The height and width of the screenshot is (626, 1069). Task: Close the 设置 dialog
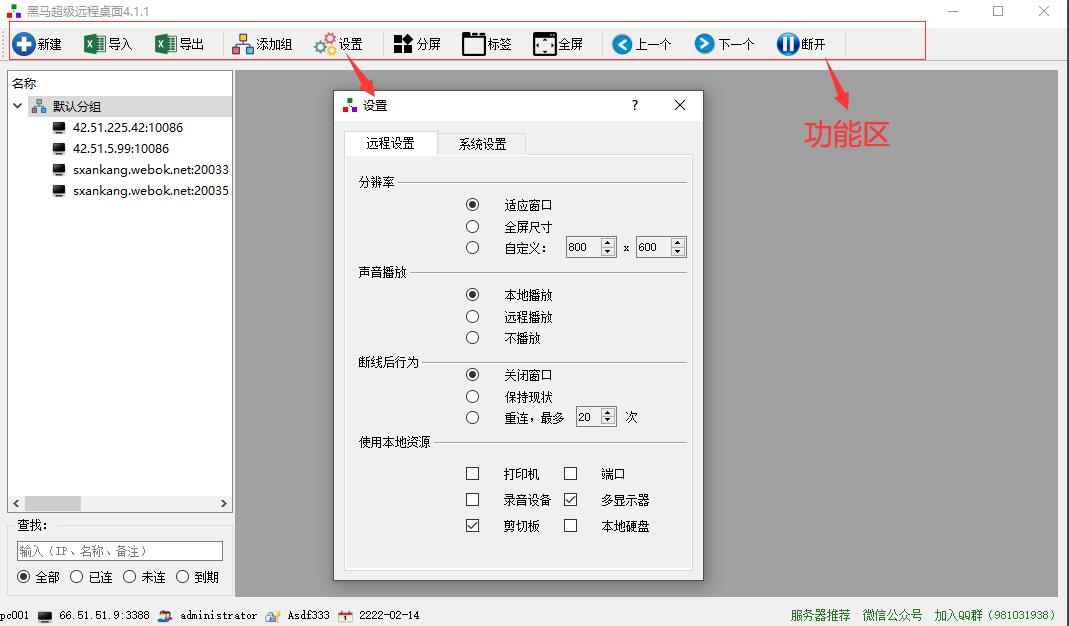[x=680, y=105]
